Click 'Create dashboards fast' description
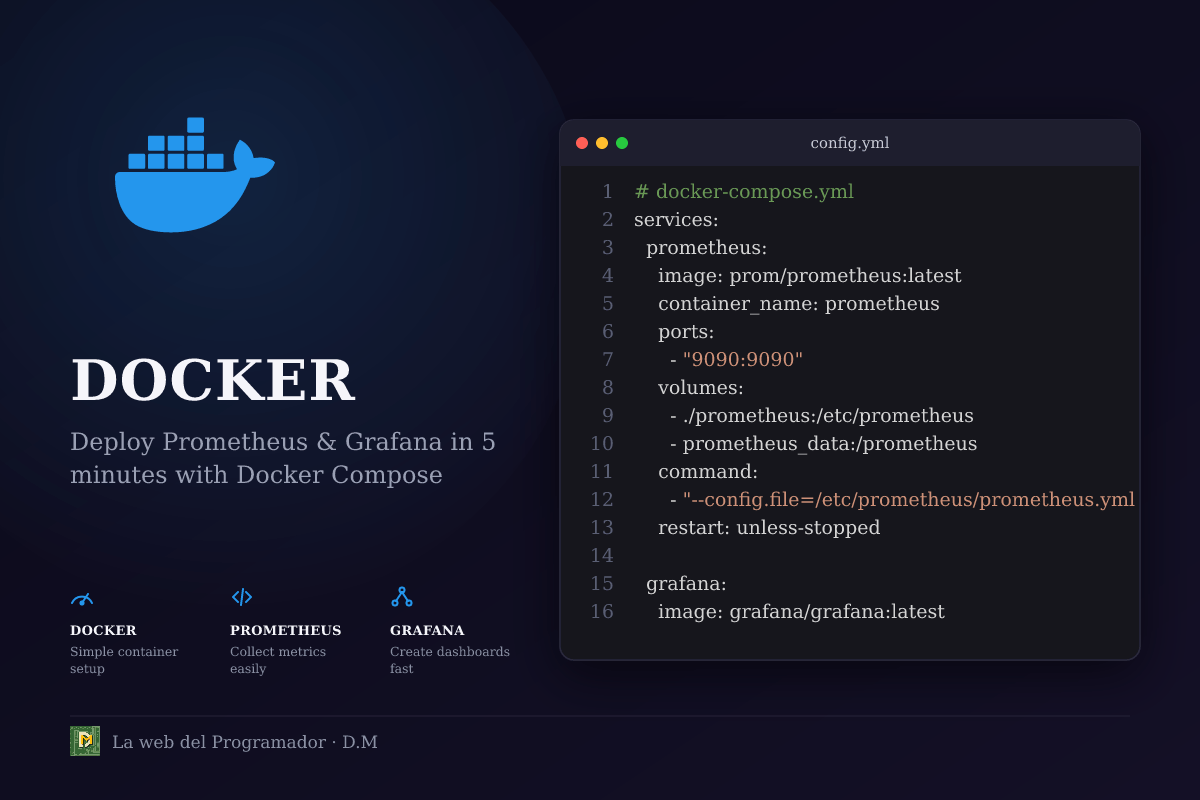The width and height of the screenshot is (1200, 800). coord(450,660)
